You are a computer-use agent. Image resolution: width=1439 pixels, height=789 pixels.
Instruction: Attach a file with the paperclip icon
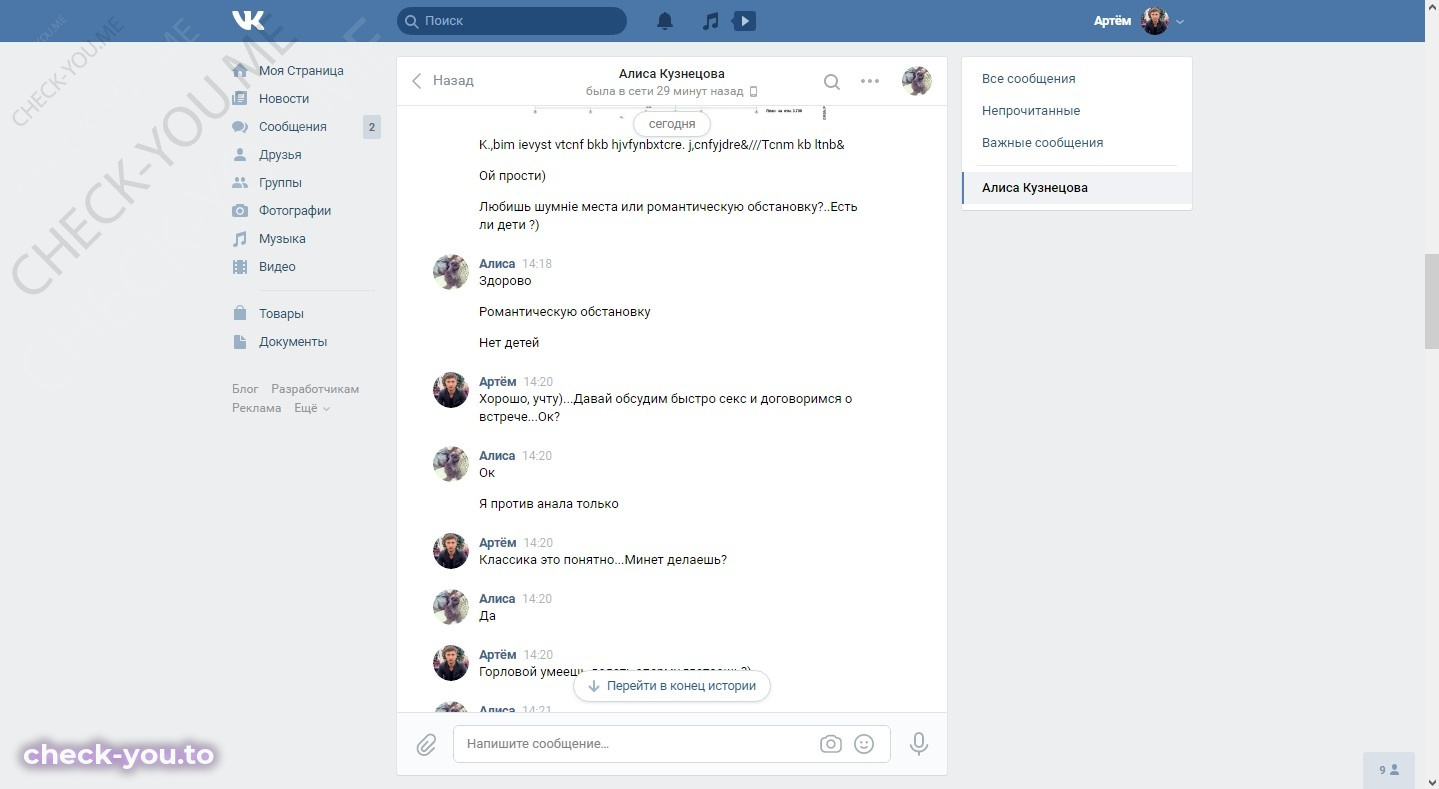pyautogui.click(x=426, y=745)
